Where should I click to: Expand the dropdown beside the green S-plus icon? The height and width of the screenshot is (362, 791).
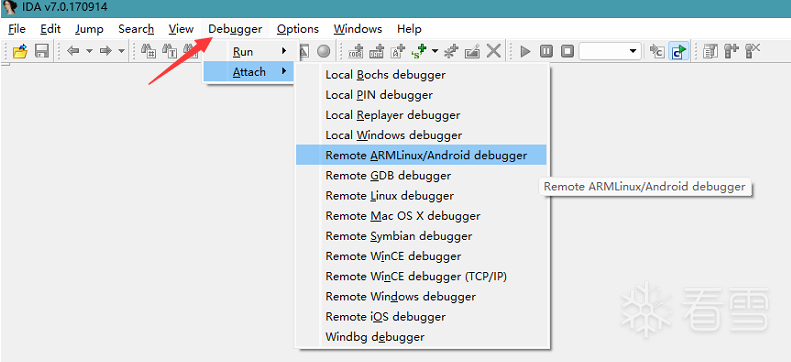434,51
